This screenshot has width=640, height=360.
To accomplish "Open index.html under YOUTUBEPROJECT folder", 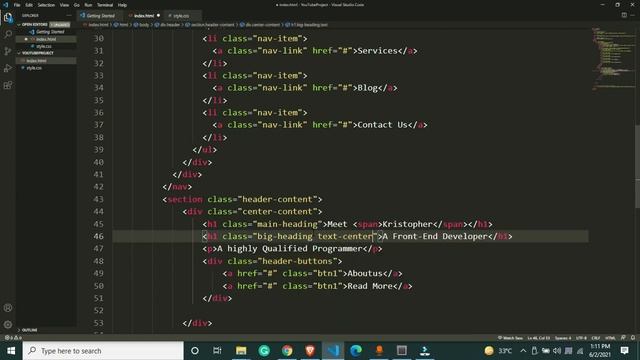I will [36, 60].
